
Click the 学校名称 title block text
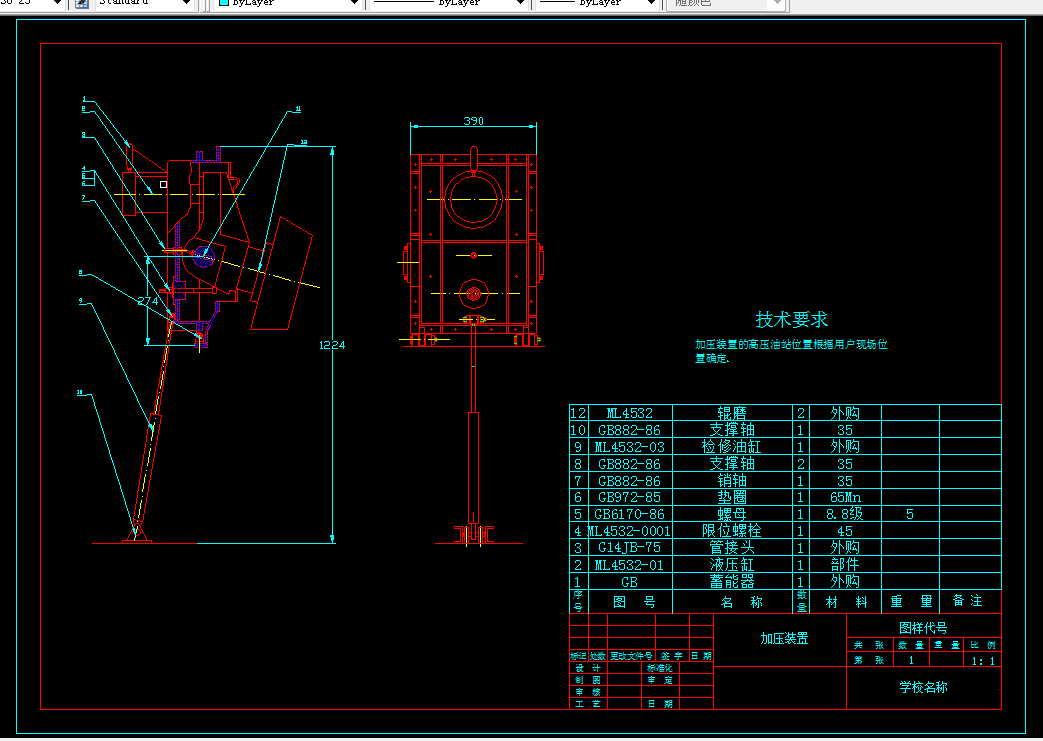coord(923,687)
